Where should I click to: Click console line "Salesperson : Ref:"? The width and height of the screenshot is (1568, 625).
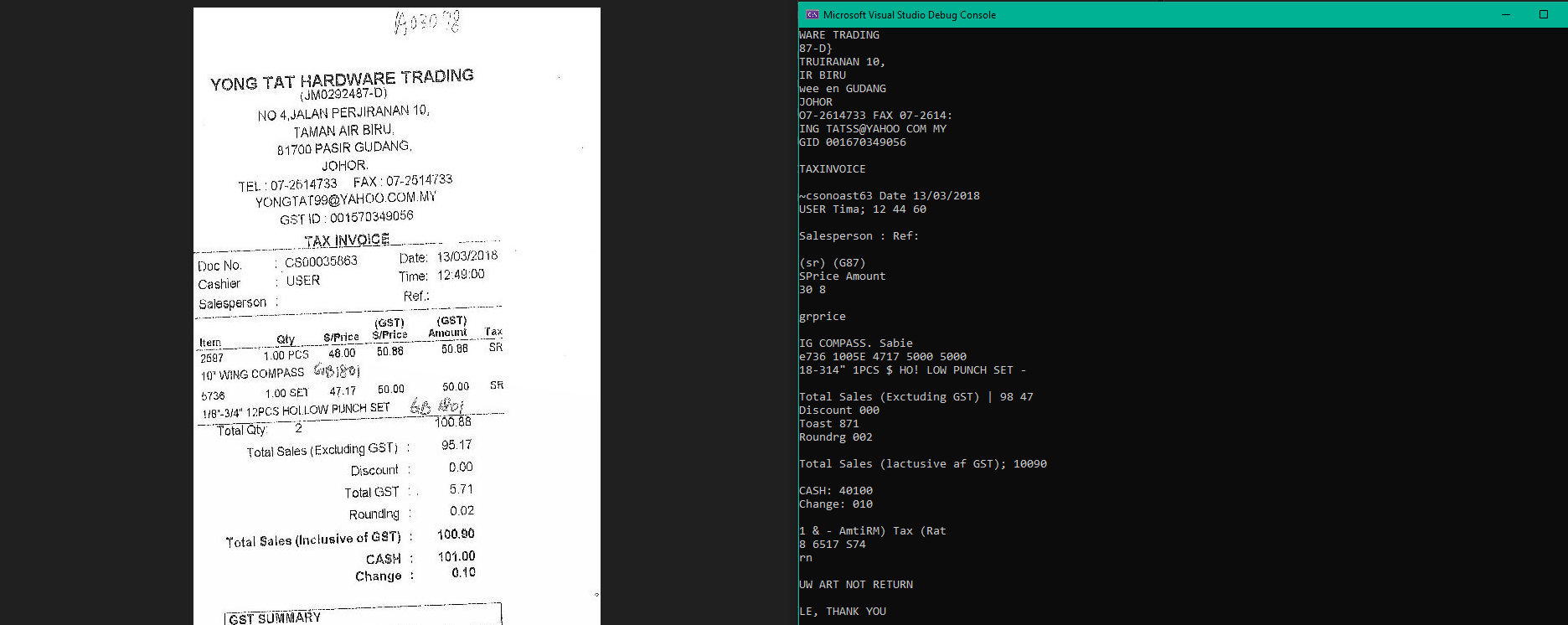click(859, 236)
